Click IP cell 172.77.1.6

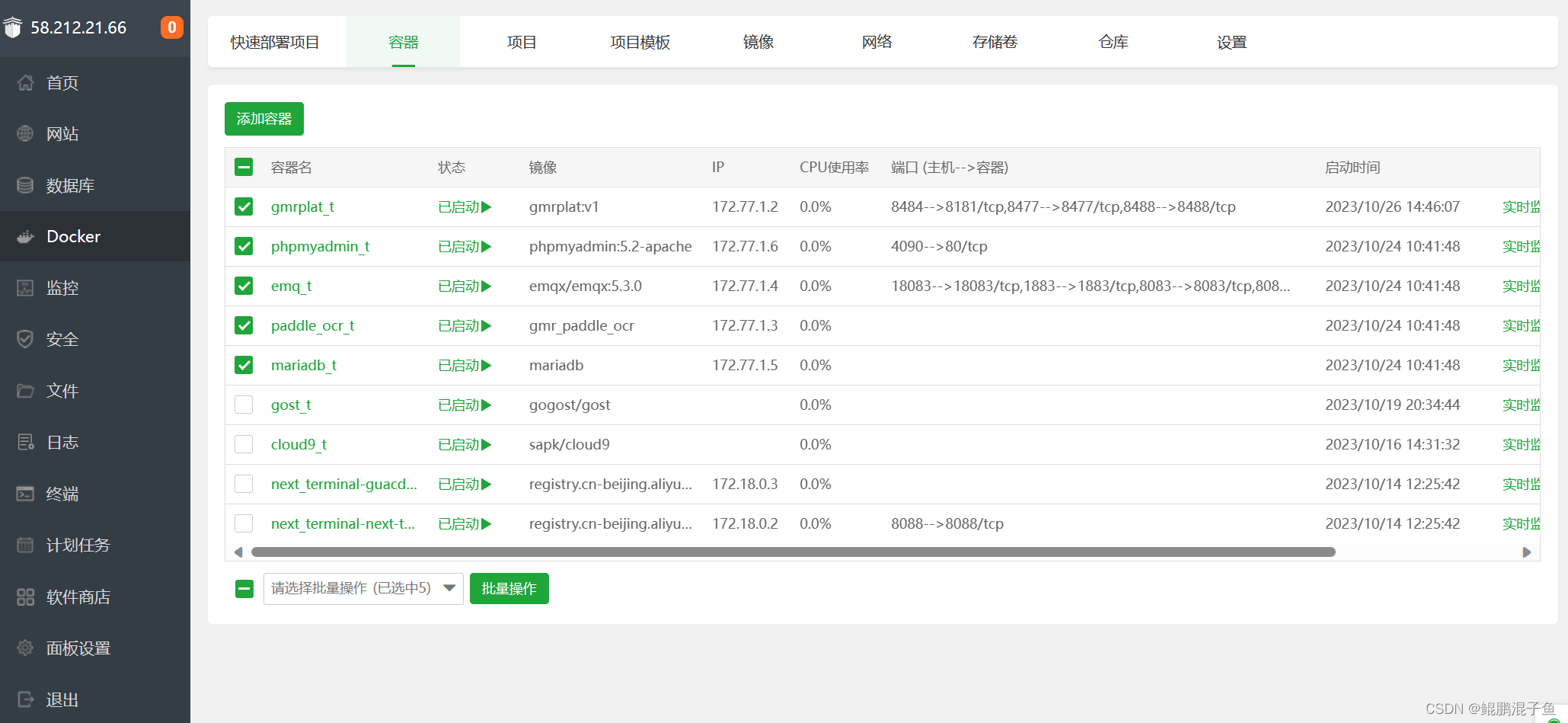[745, 247]
